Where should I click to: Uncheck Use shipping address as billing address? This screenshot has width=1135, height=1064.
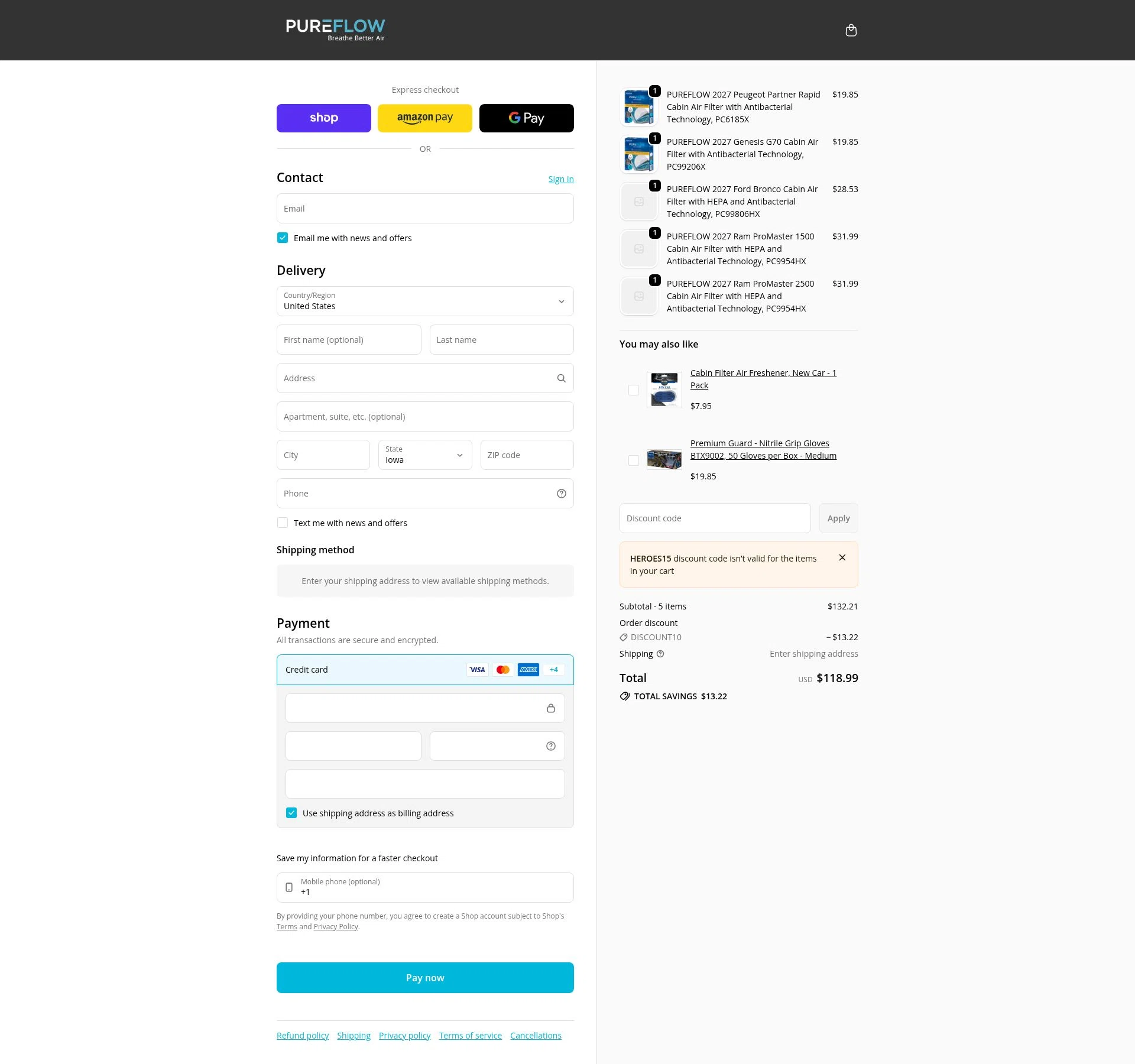click(291, 813)
